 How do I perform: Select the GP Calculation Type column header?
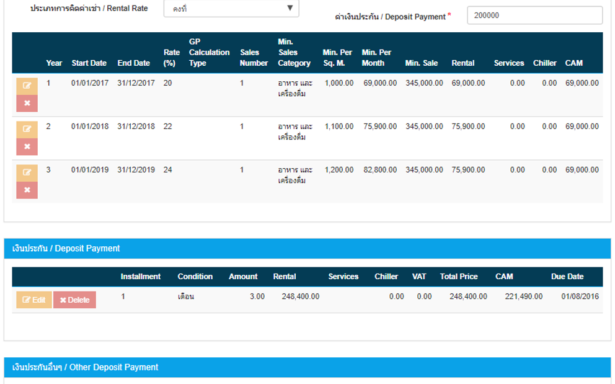[209, 53]
